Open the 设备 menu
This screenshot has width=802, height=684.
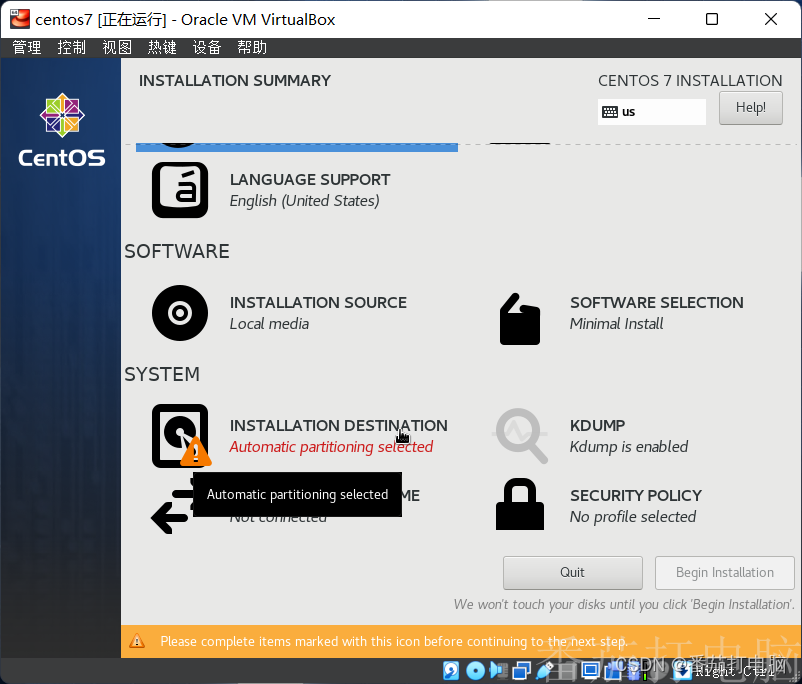207,46
